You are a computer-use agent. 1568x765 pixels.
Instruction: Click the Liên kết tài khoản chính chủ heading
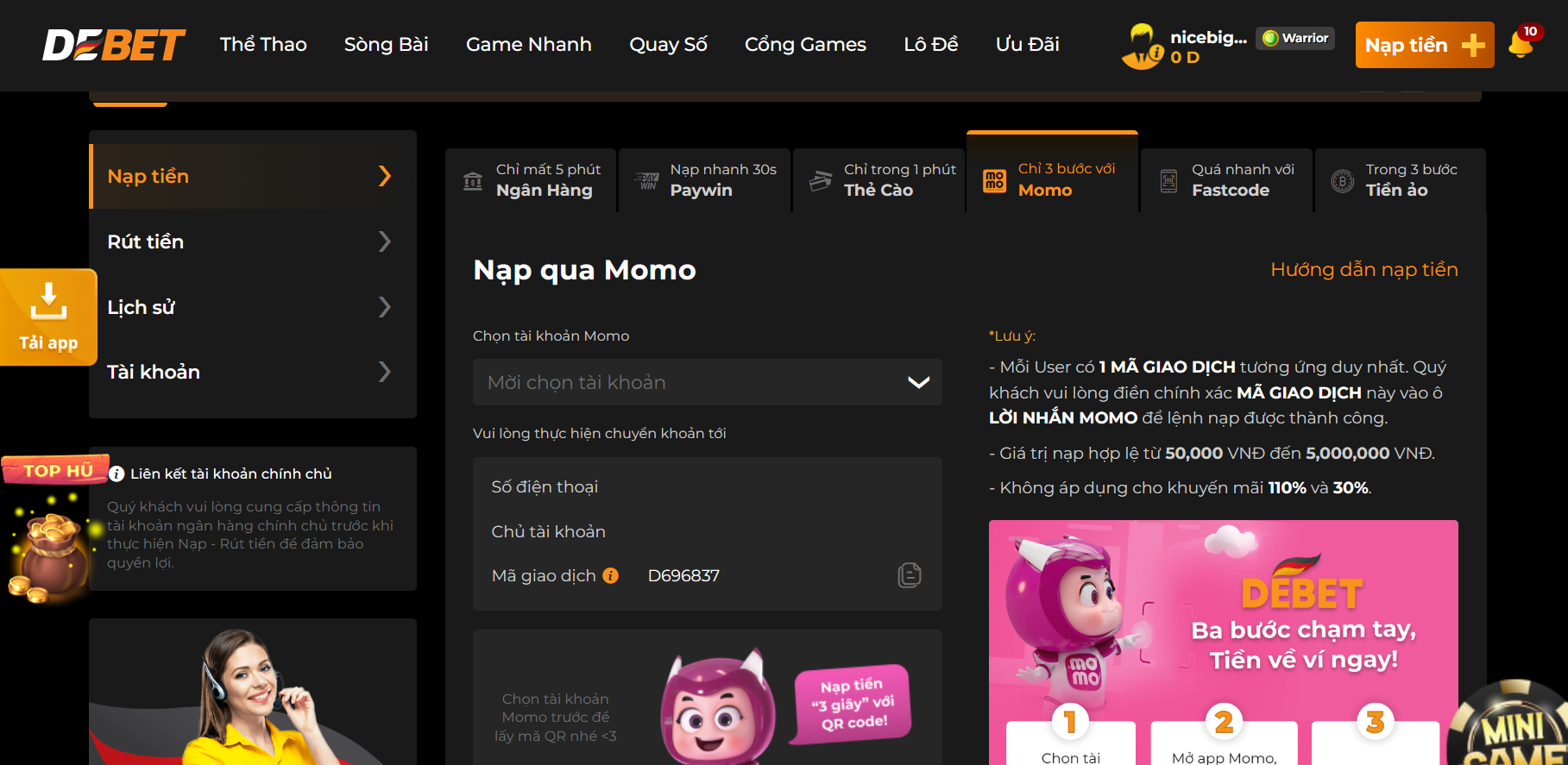231,473
